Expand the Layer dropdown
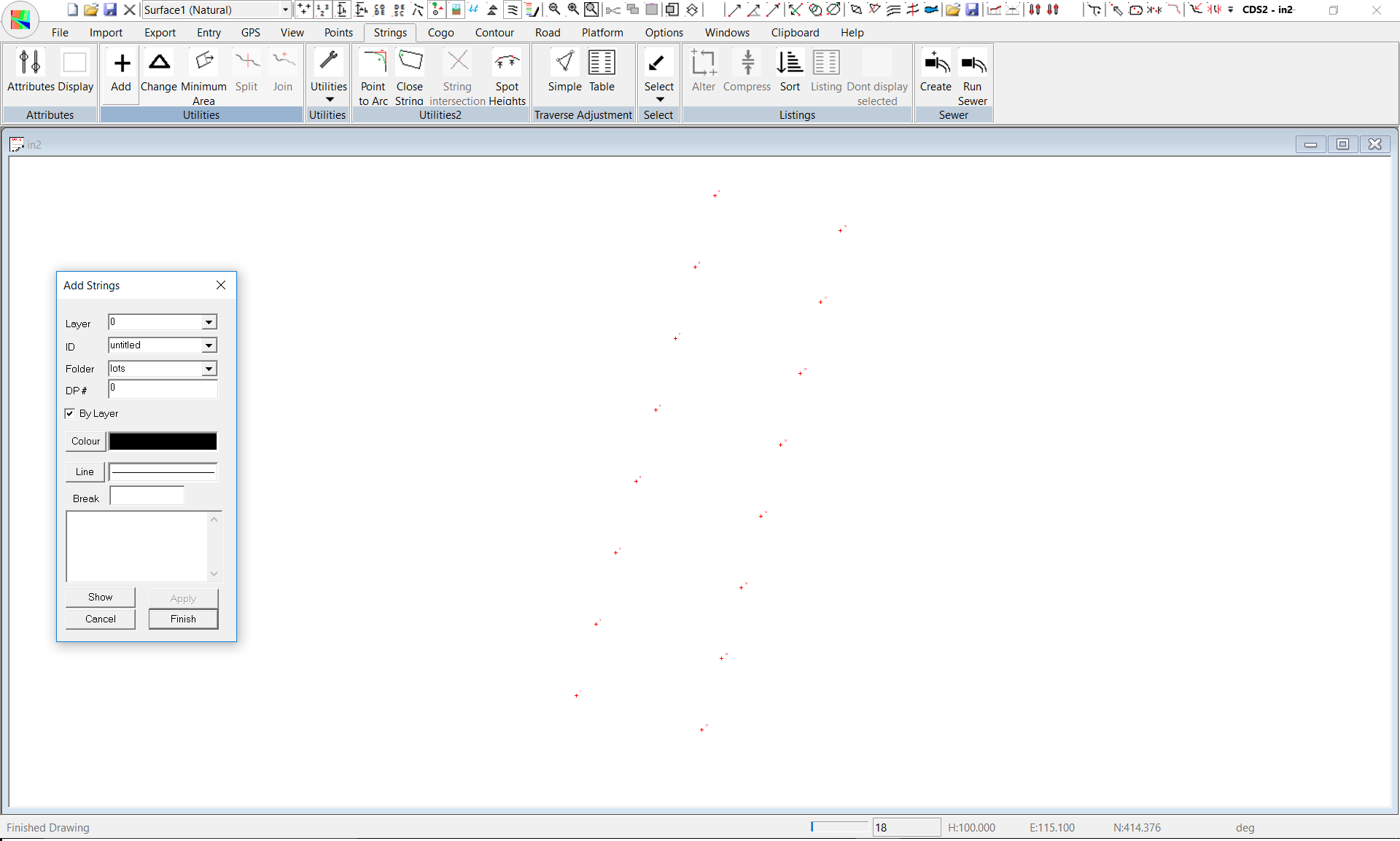Viewport: 1400px width, 841px height. [209, 322]
